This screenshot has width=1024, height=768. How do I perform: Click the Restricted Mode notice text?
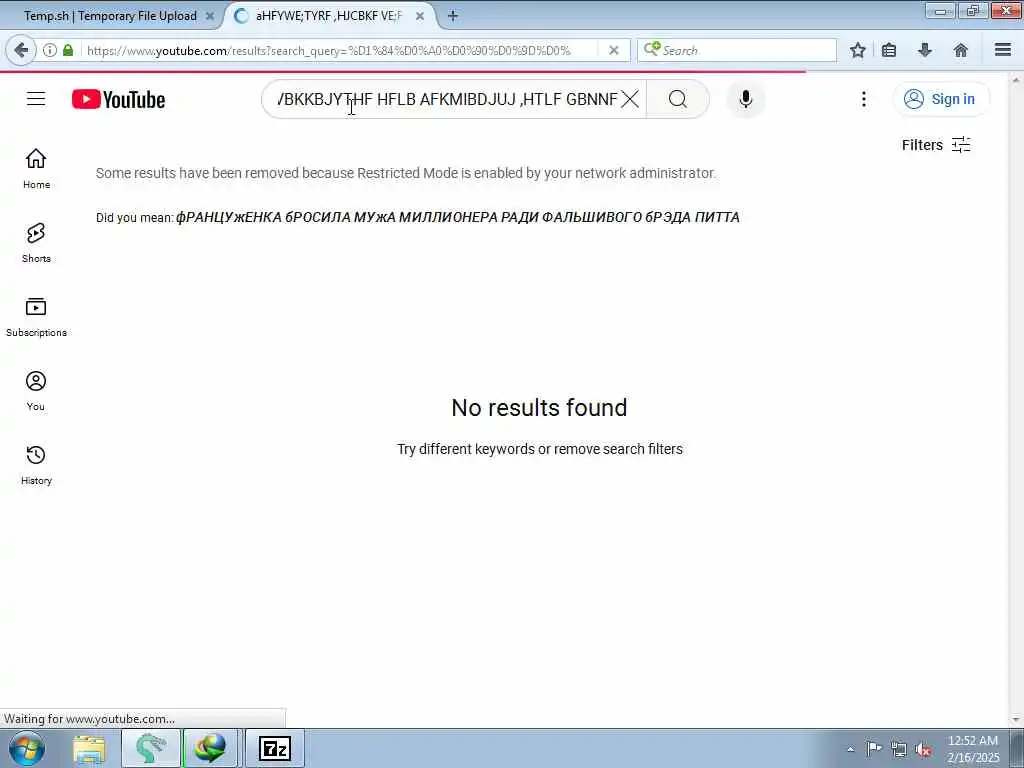(x=406, y=173)
